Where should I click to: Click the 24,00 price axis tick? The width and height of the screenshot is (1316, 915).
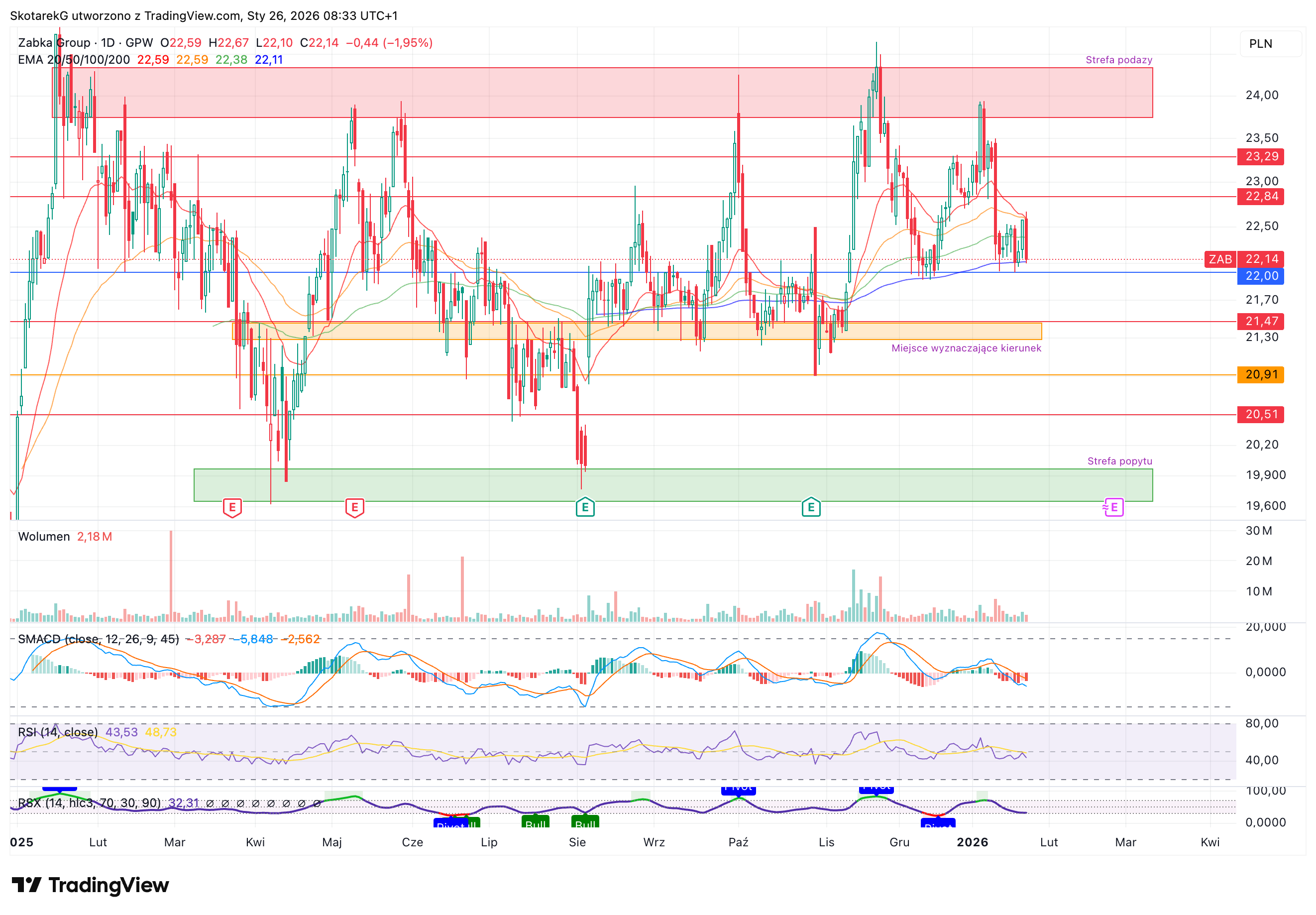[1262, 95]
